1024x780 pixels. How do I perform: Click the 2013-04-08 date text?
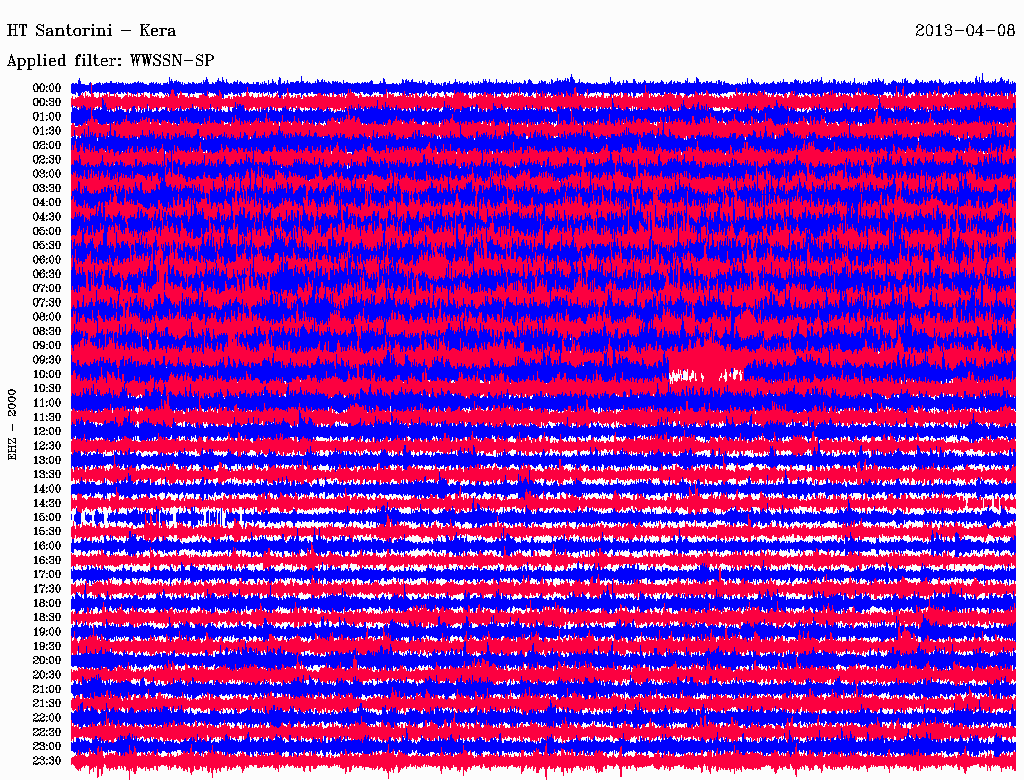(964, 31)
